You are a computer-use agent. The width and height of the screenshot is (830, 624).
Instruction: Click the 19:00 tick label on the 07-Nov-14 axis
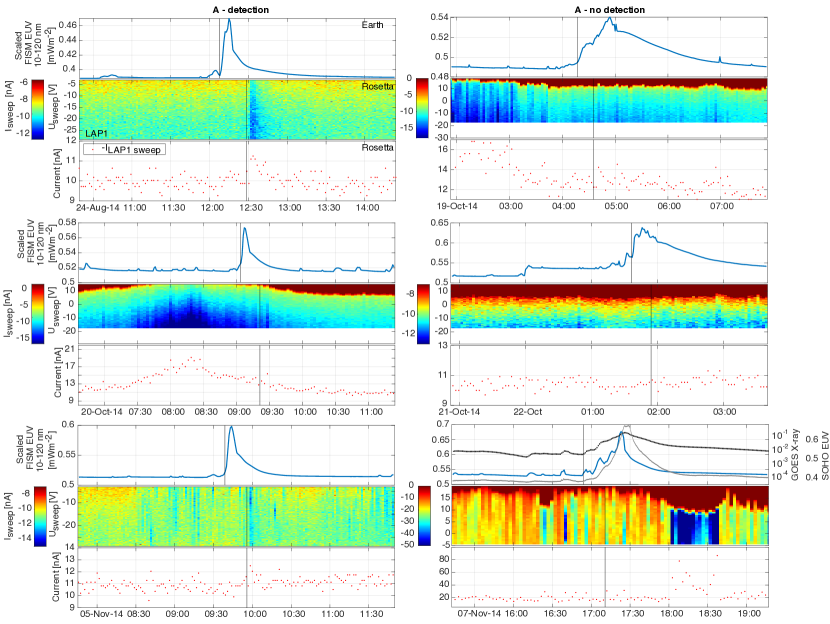tap(749, 613)
